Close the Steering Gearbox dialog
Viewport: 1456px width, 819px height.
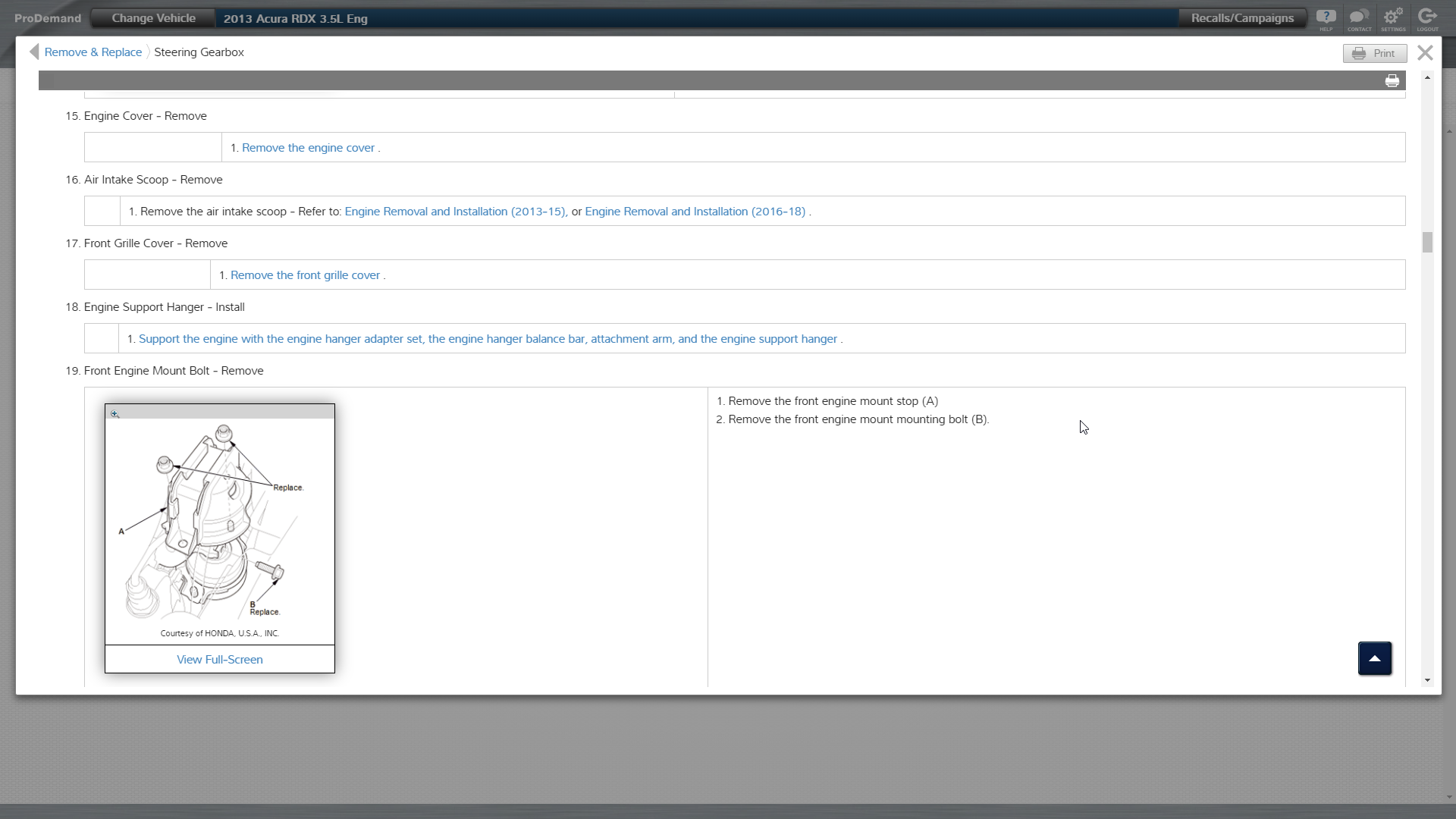(1425, 52)
